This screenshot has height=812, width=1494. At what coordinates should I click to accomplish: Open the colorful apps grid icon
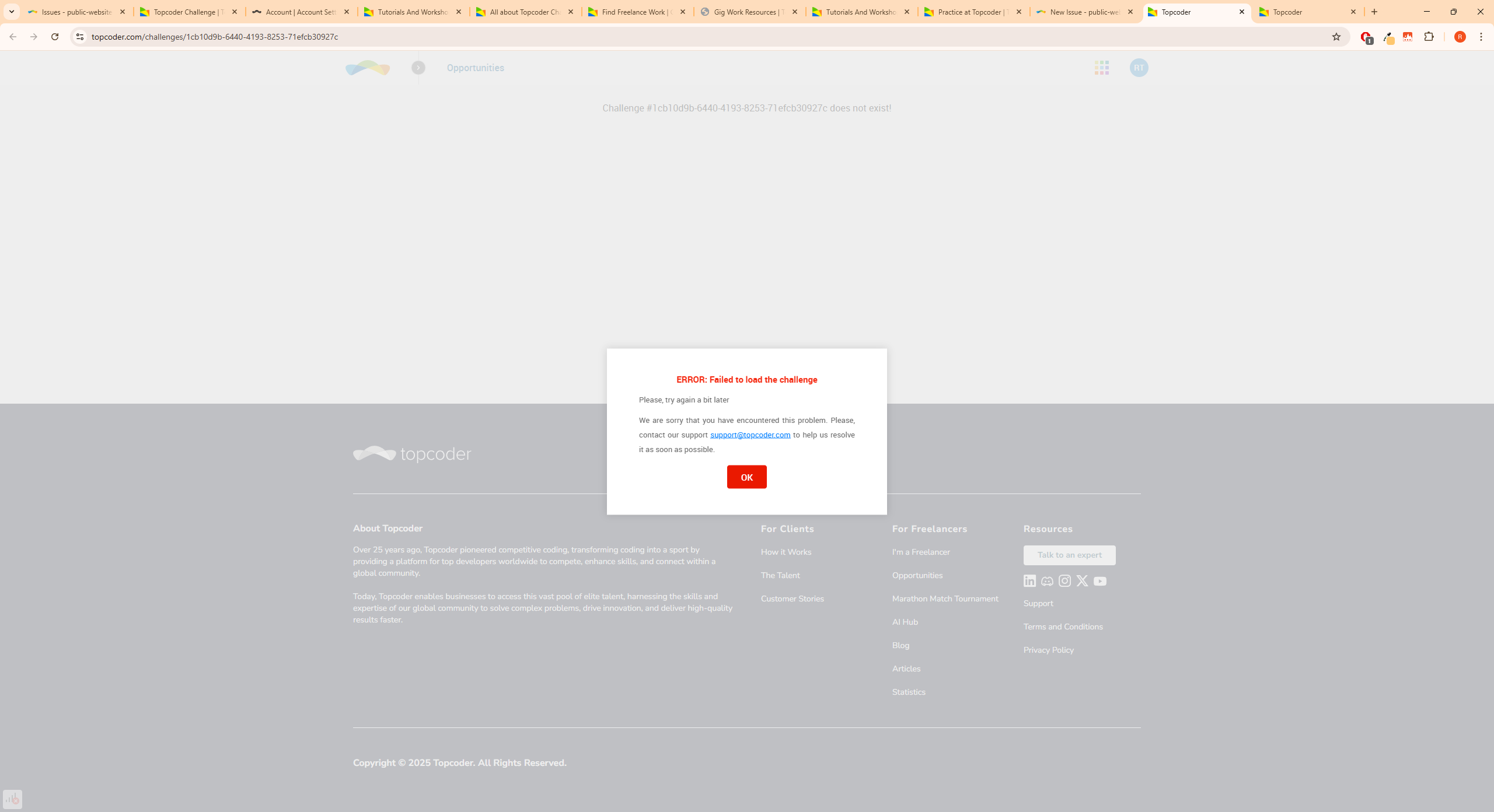click(1102, 68)
